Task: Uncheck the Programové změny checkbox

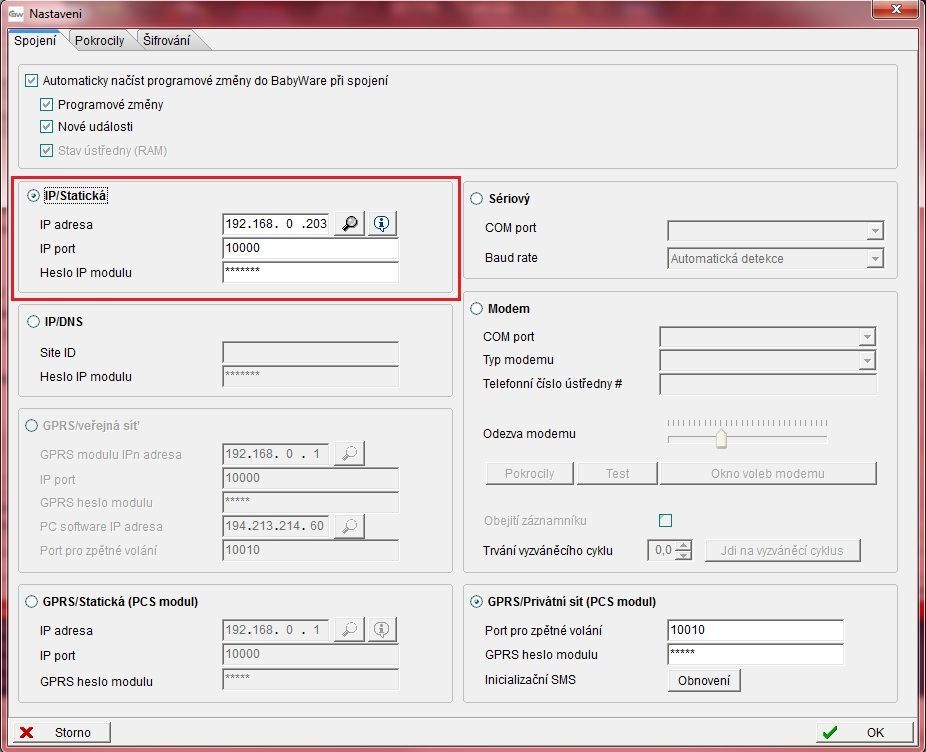Action: [47, 104]
